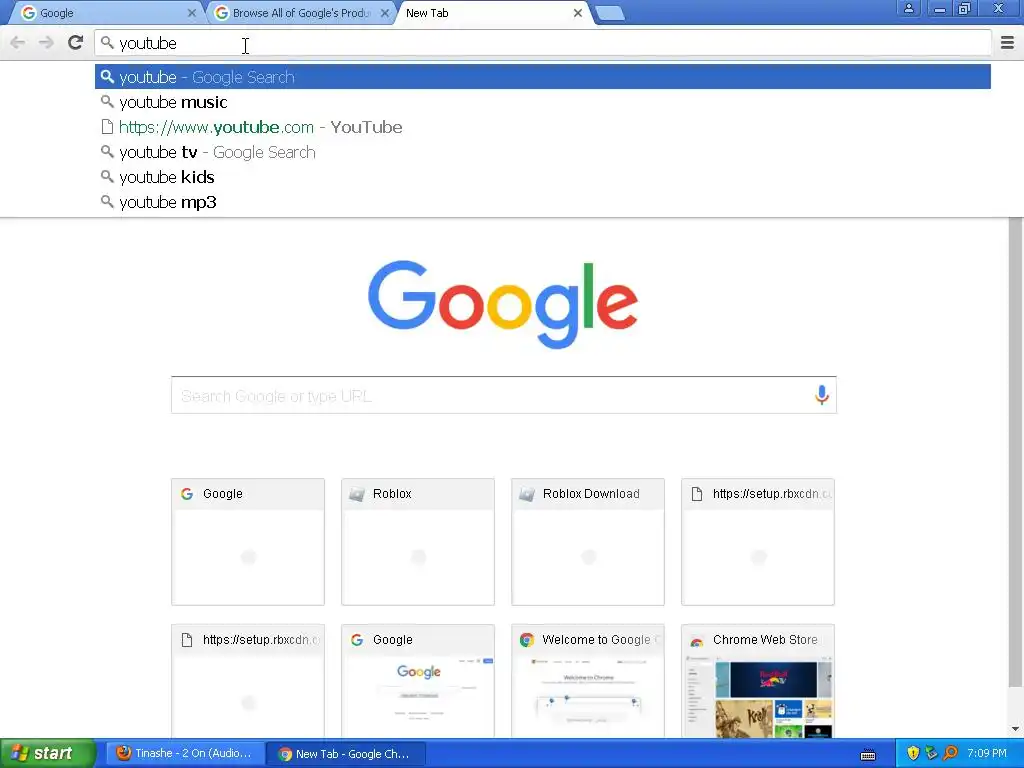Switch to Tinashe - 2 On Firefox taskbar window
This screenshot has height=768, width=1024.
[x=185, y=754]
